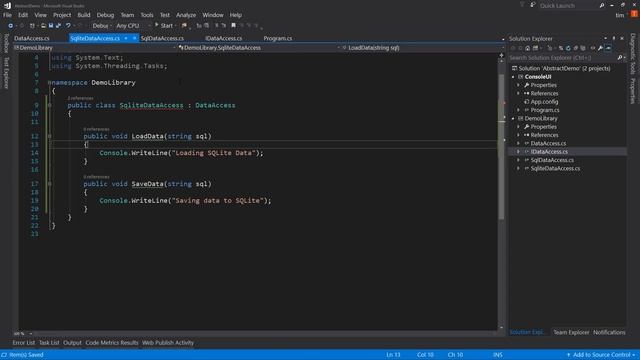The image size is (640, 360).
Task: Click the Save toolbar icon
Action: [51, 26]
